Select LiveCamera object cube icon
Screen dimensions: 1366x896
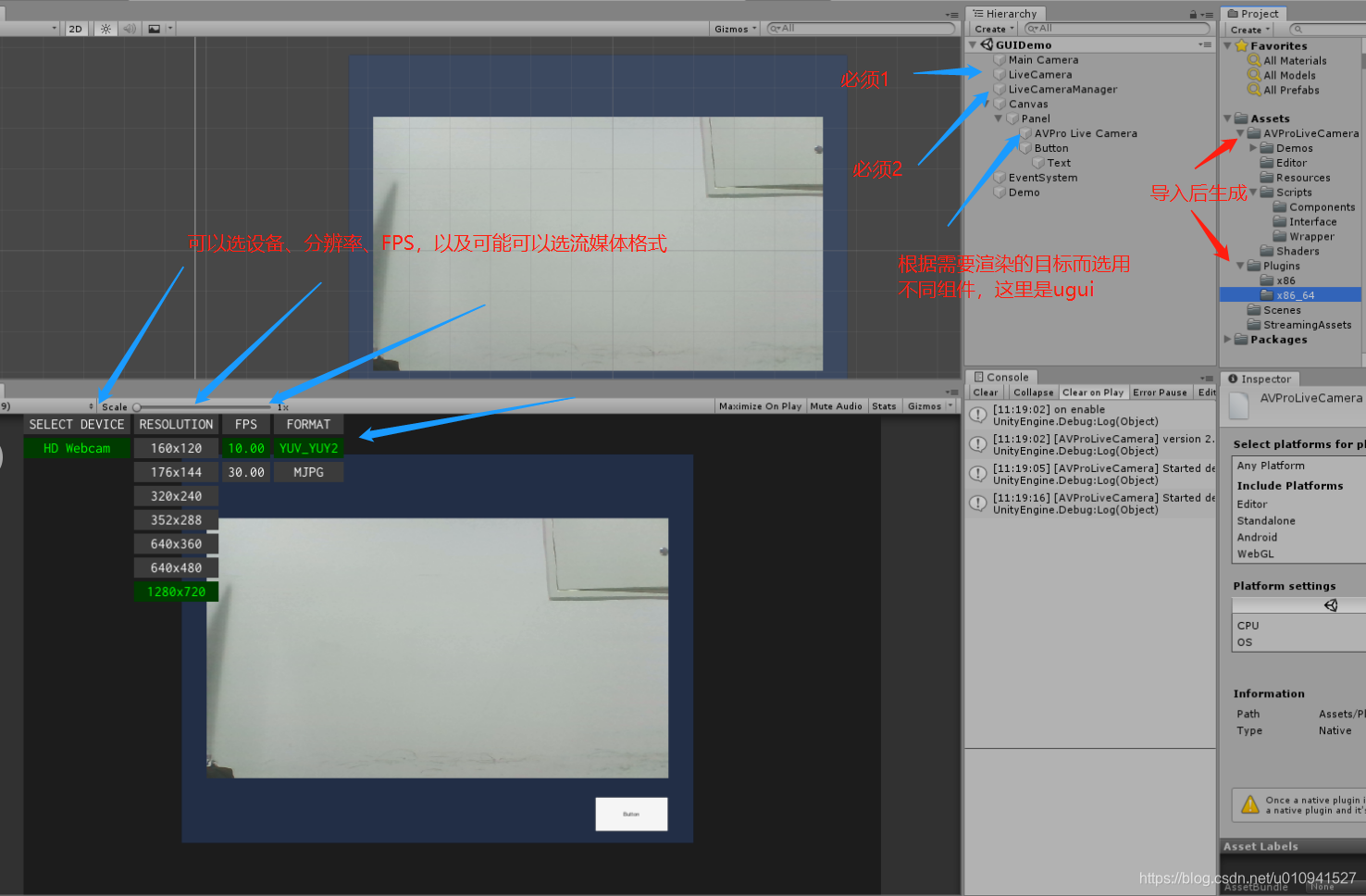1000,75
